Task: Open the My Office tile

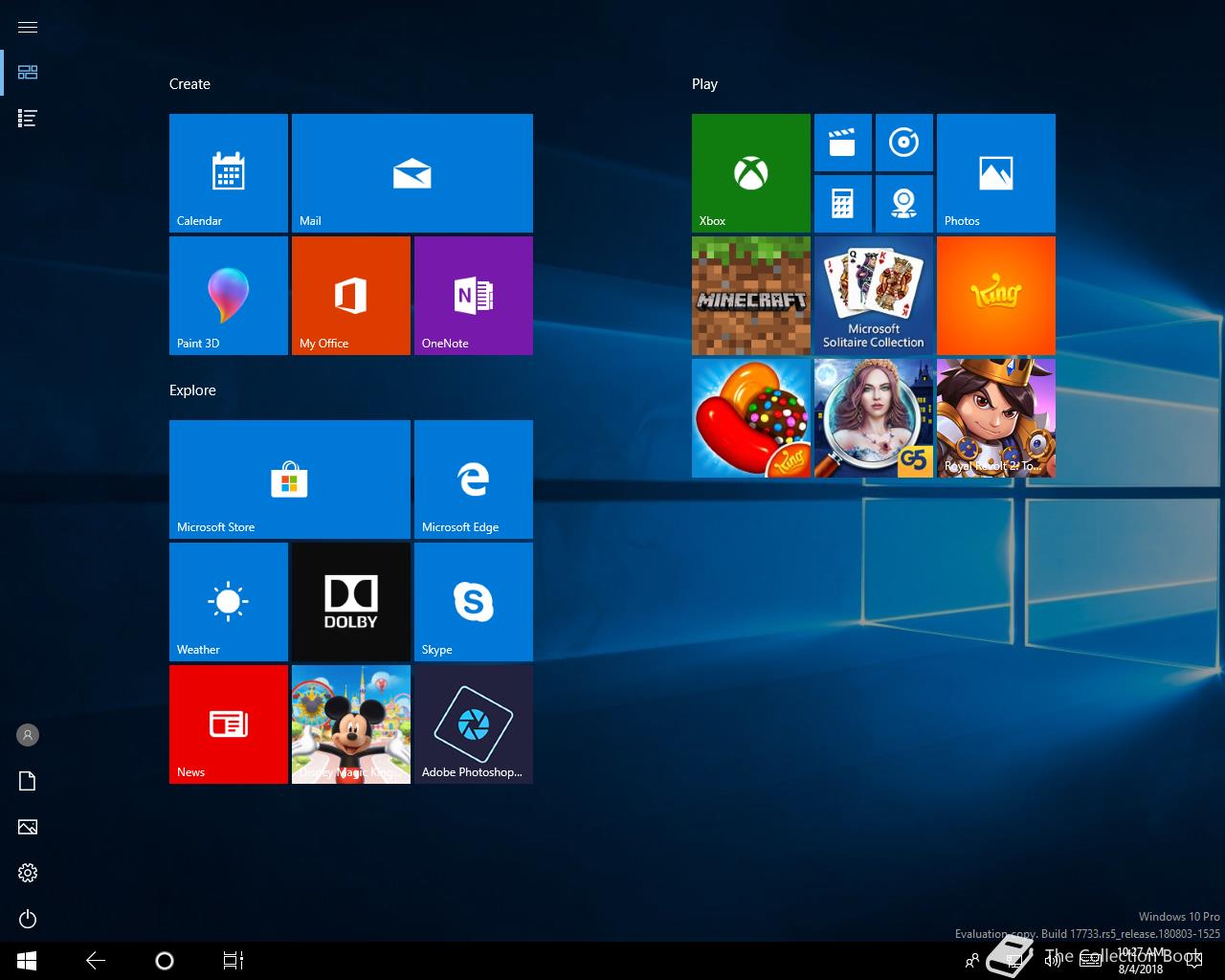Action: tap(351, 296)
